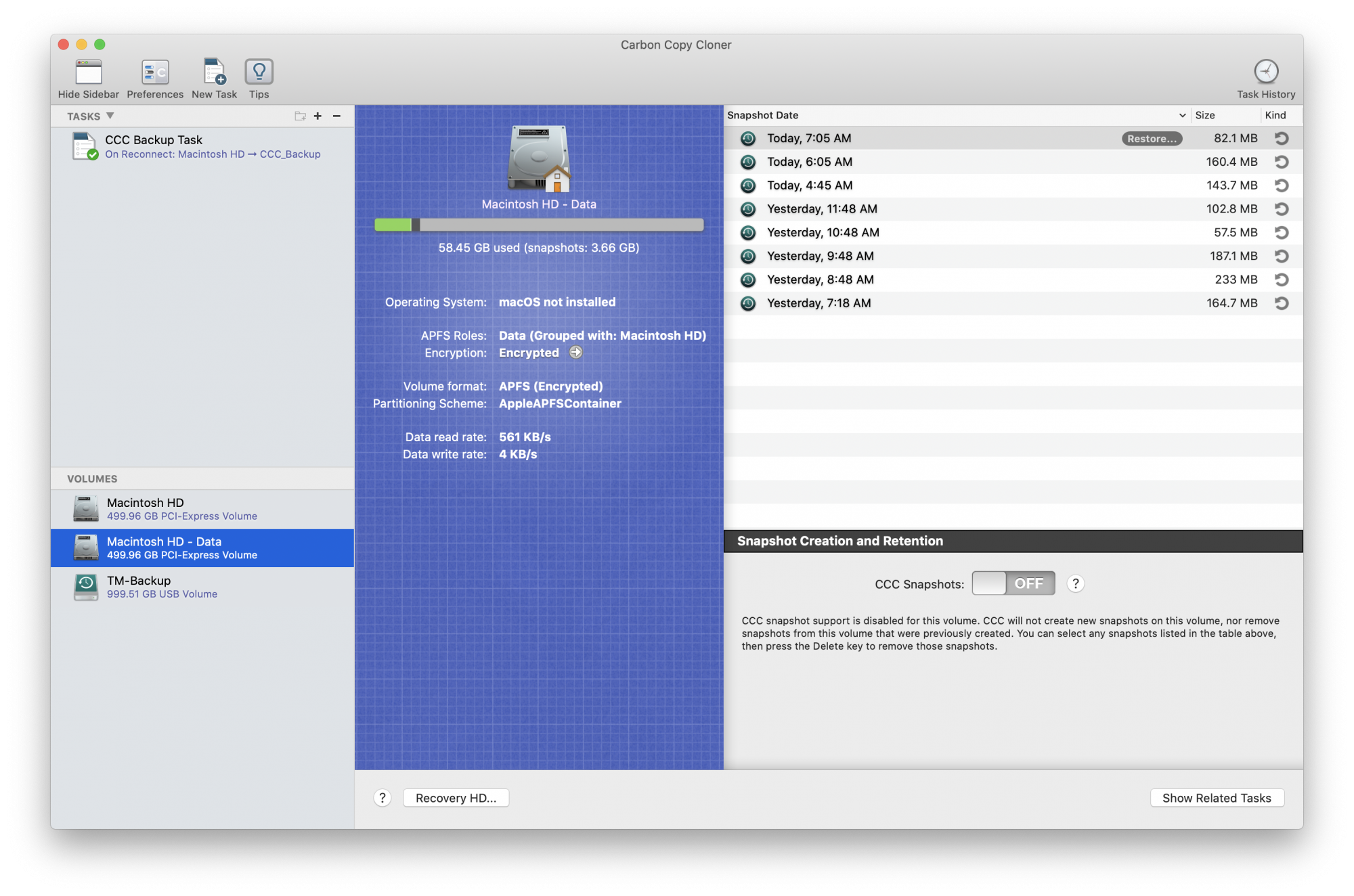Click the snapshot icon for Today, 4:45 AM
1354x896 pixels.
pos(747,185)
